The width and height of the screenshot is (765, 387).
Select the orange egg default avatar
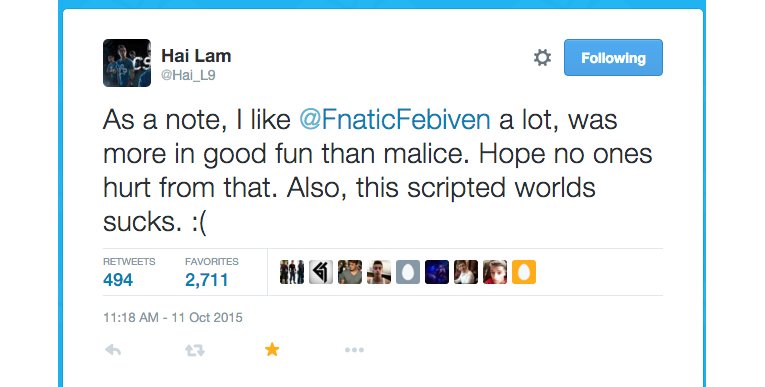tap(524, 272)
